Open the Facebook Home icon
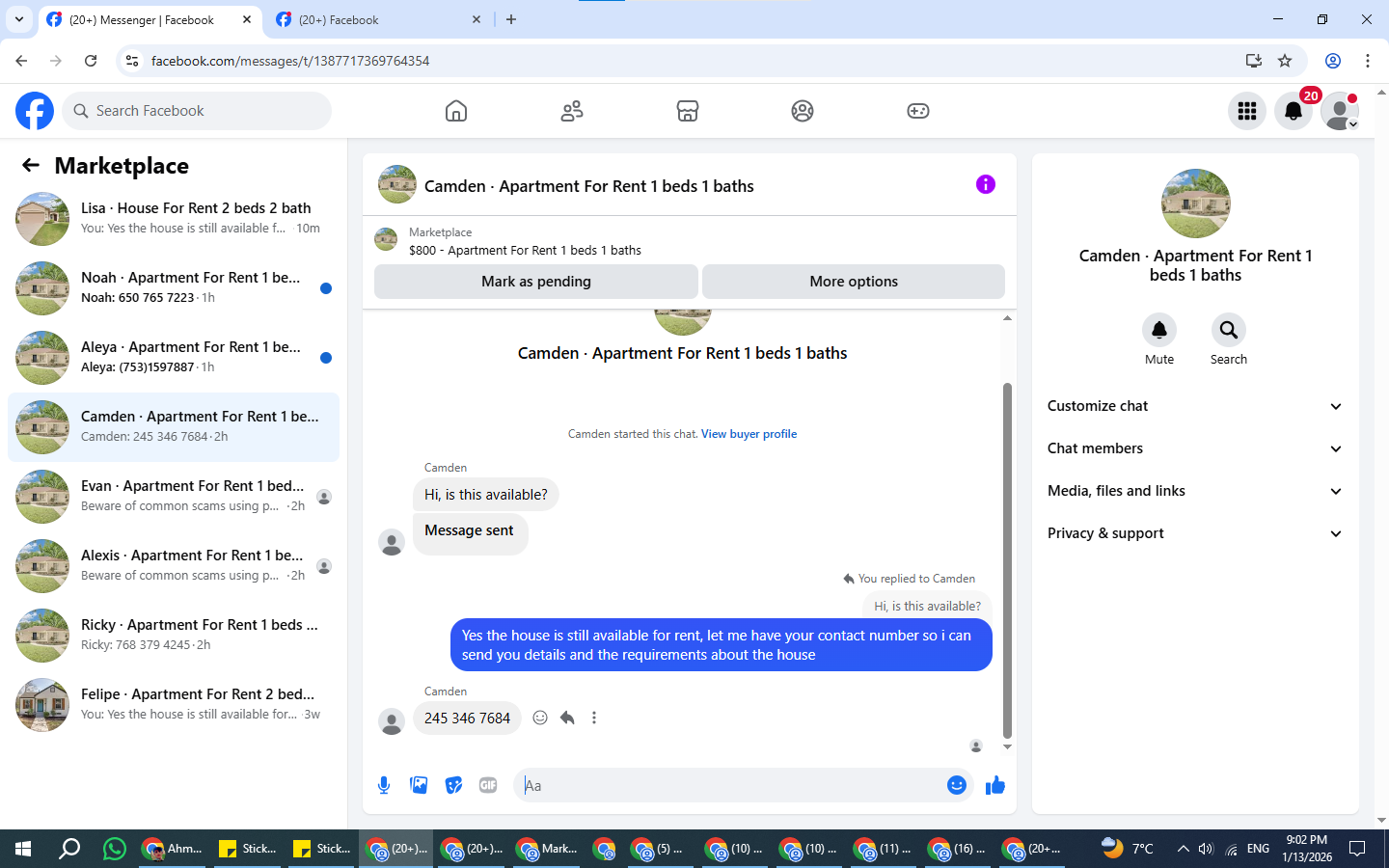 pos(456,111)
